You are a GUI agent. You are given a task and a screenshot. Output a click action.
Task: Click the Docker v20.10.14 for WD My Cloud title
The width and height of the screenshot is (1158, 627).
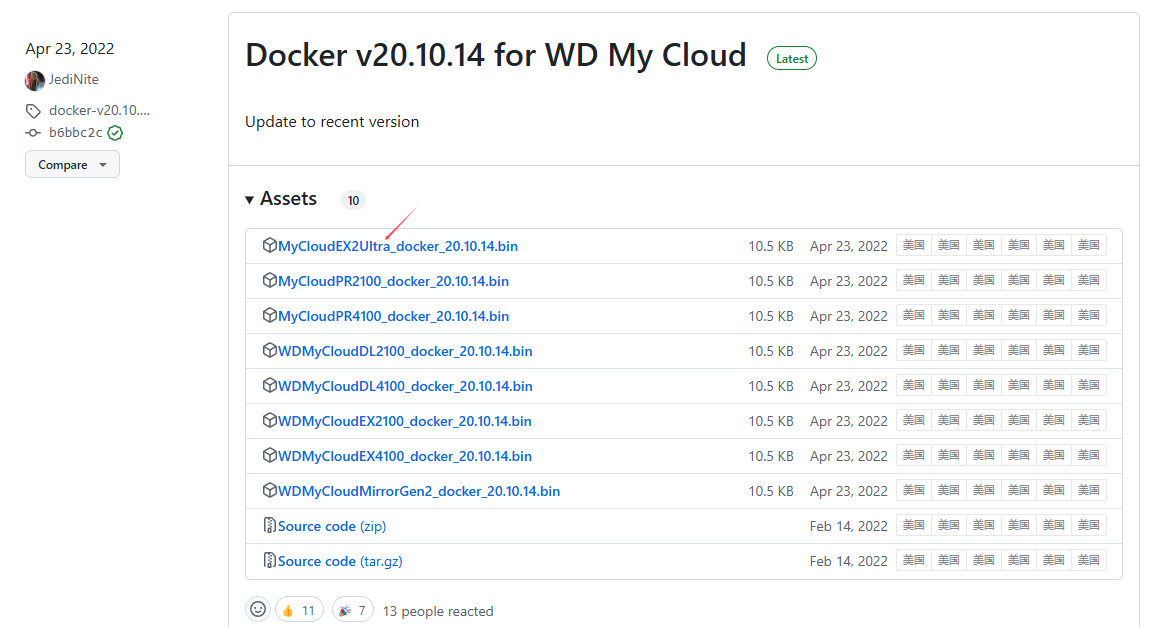click(496, 55)
